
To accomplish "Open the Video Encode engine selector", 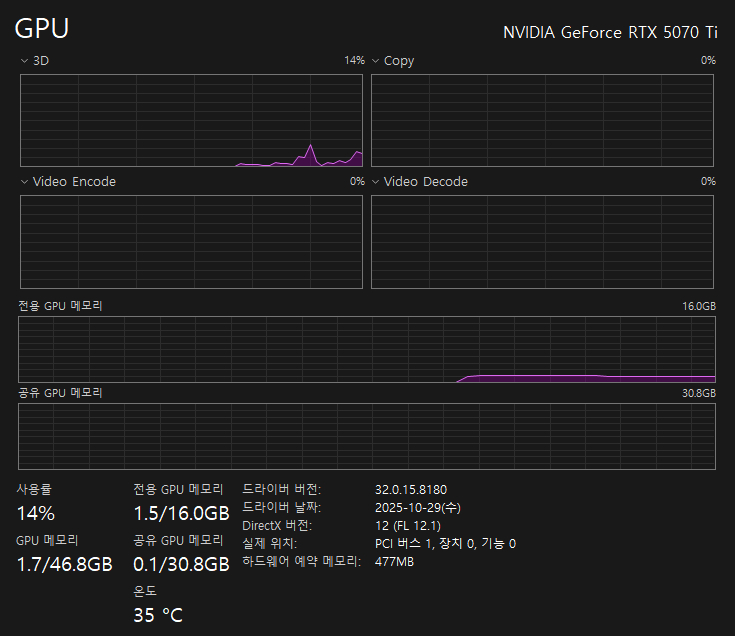I will 24,182.
